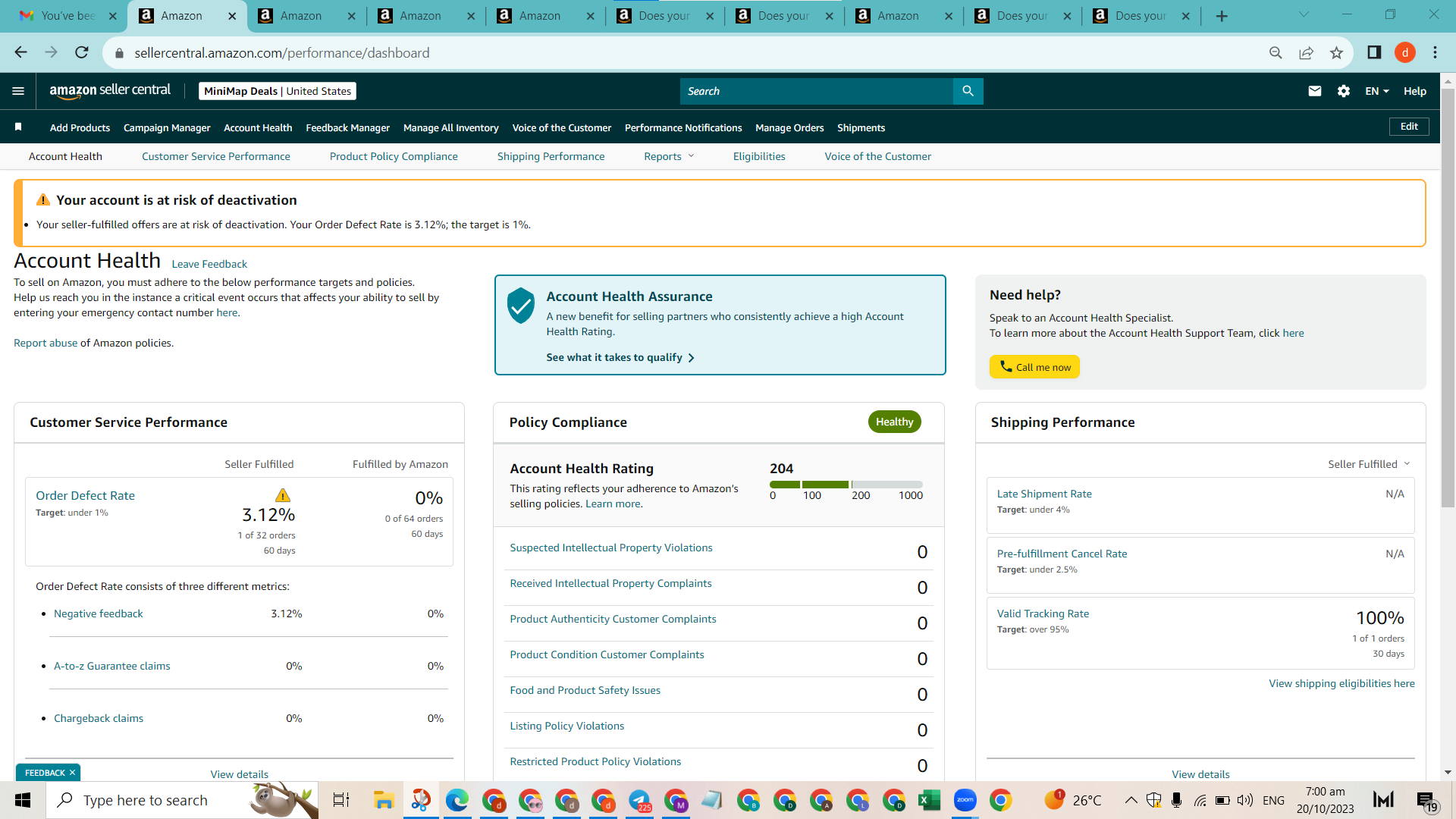Open the A-to-z Guarantee claims link
This screenshot has height=819, width=1456.
112,666
